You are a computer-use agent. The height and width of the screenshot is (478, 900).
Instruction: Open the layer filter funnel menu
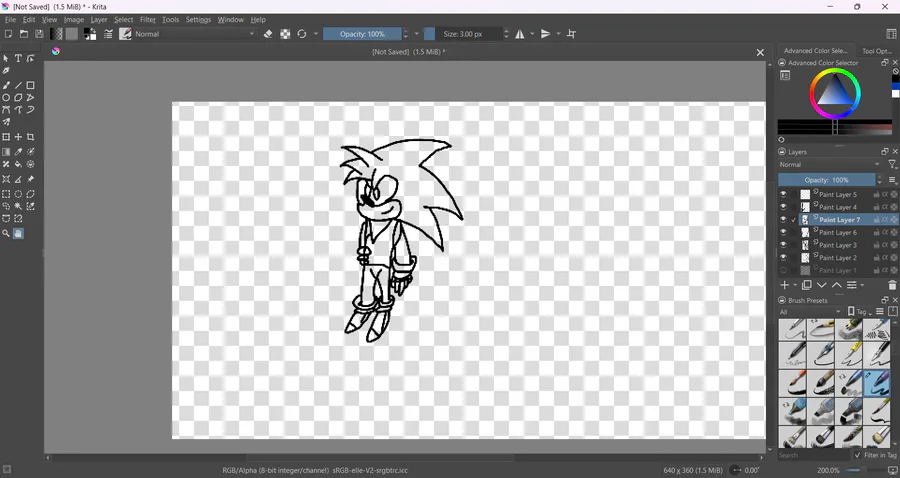click(893, 164)
